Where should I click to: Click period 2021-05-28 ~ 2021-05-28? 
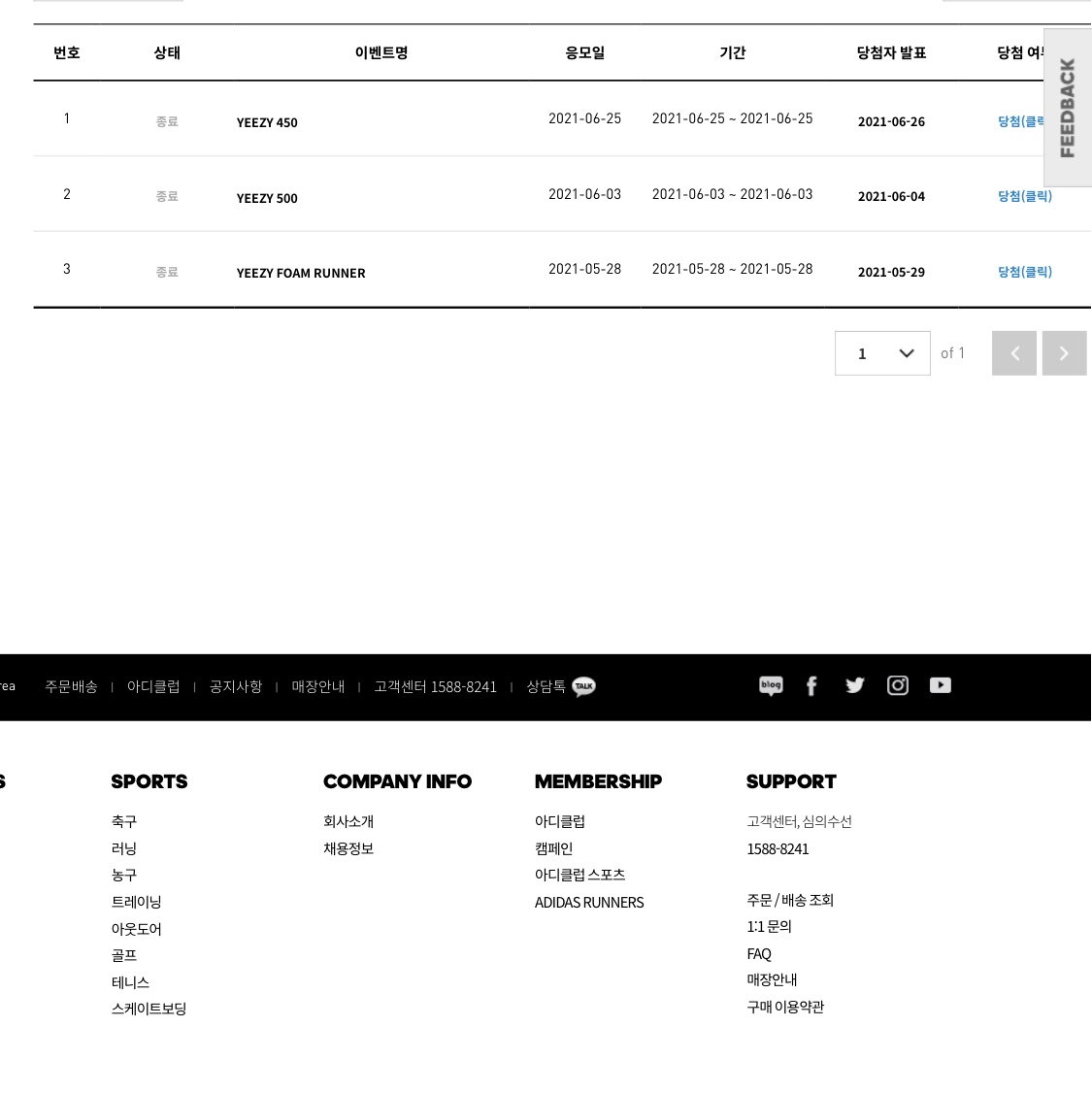[733, 269]
